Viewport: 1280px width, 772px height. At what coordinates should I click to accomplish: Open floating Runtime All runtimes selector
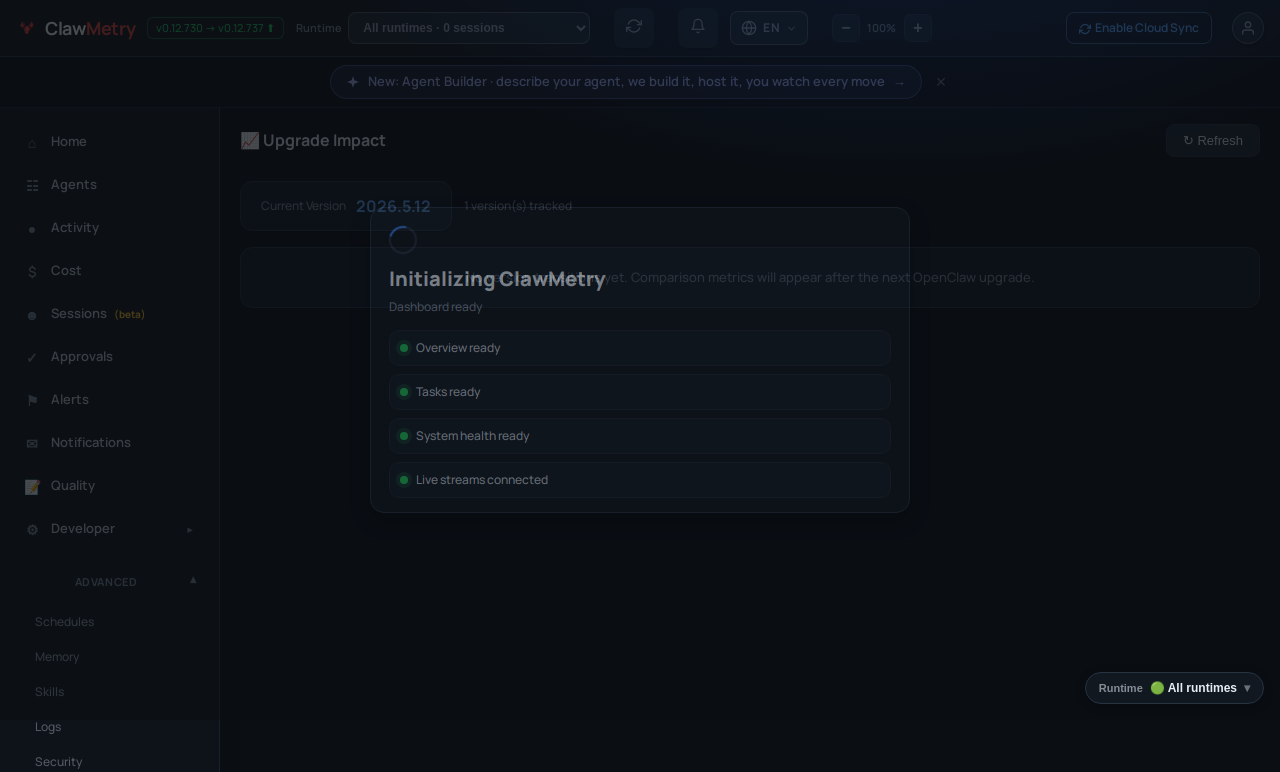[1174, 688]
